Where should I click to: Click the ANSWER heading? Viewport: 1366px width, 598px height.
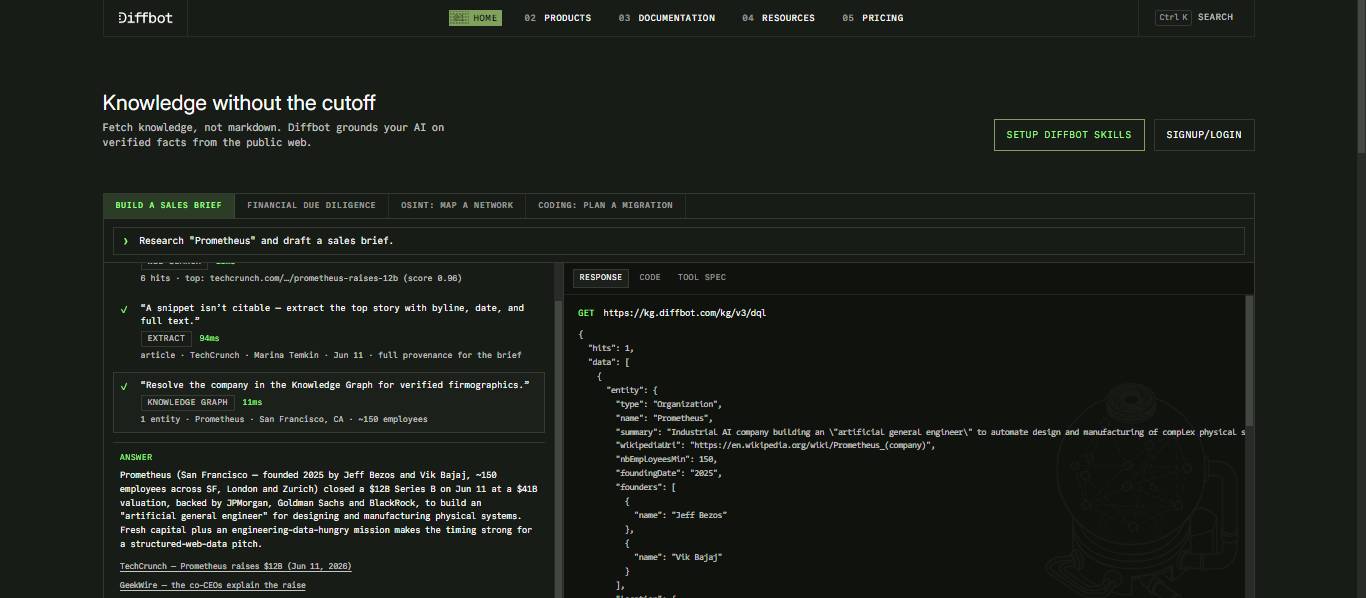[x=136, y=457]
